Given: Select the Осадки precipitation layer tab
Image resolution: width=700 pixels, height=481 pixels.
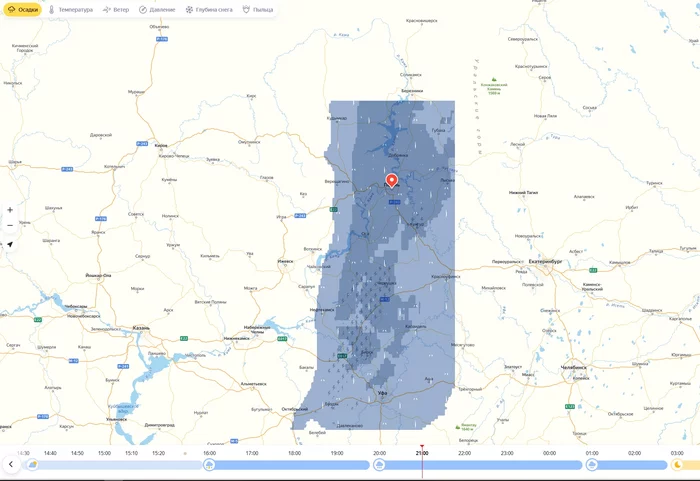Looking at the screenshot, I should tap(23, 9).
